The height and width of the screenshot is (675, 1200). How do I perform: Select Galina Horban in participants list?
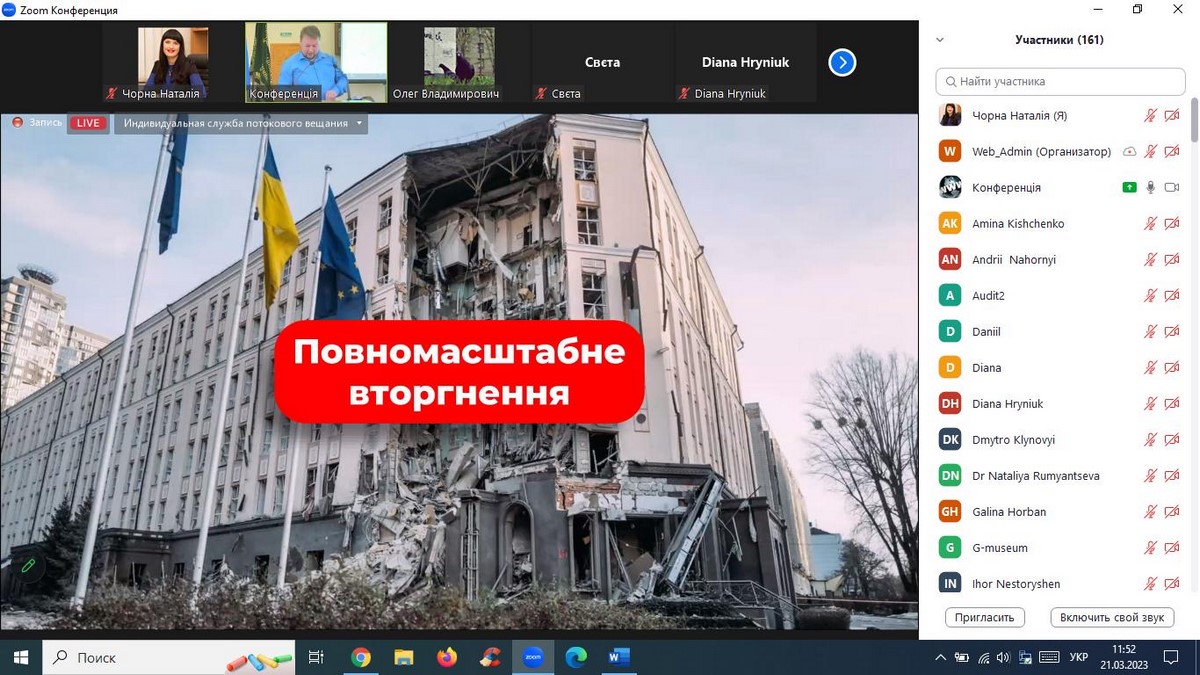[1008, 512]
